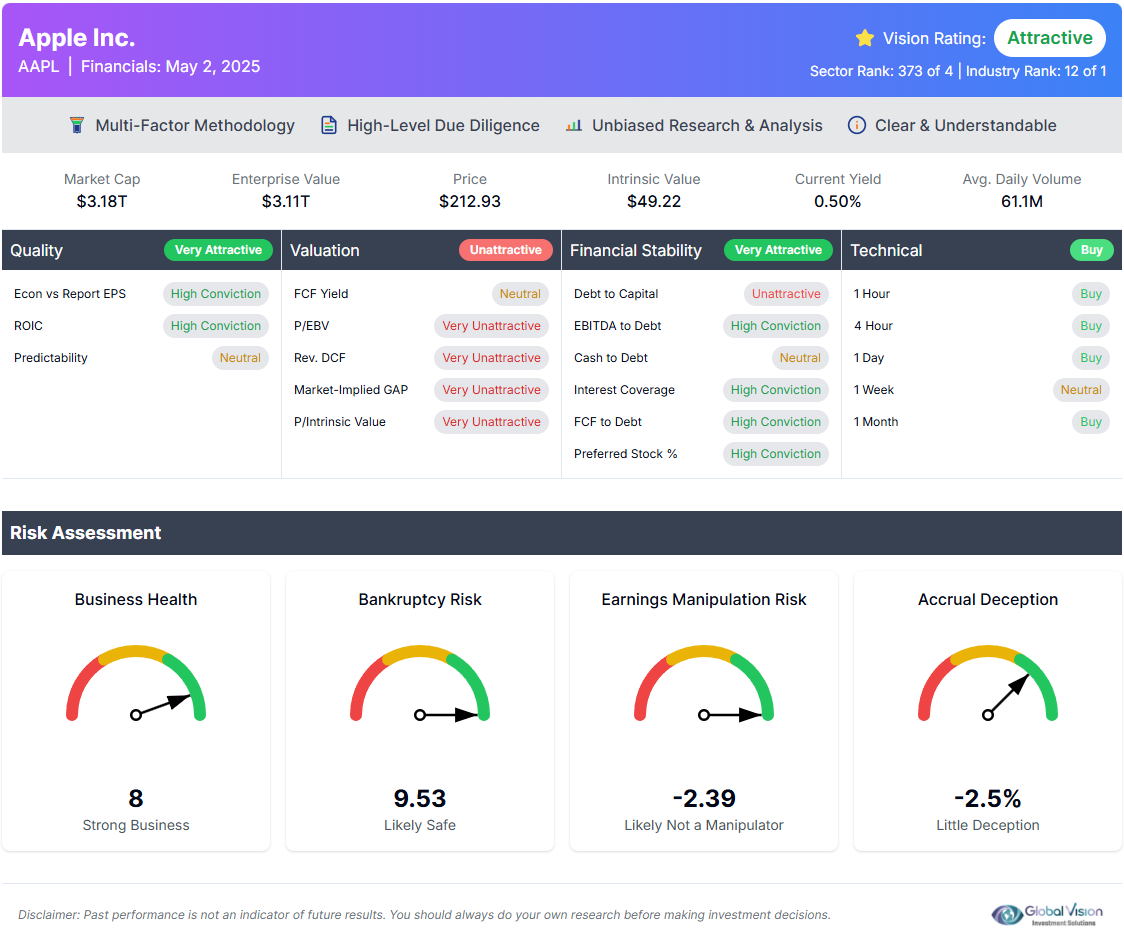
Task: Select the Unbiased Research & Analysis chart icon
Action: click(573, 125)
